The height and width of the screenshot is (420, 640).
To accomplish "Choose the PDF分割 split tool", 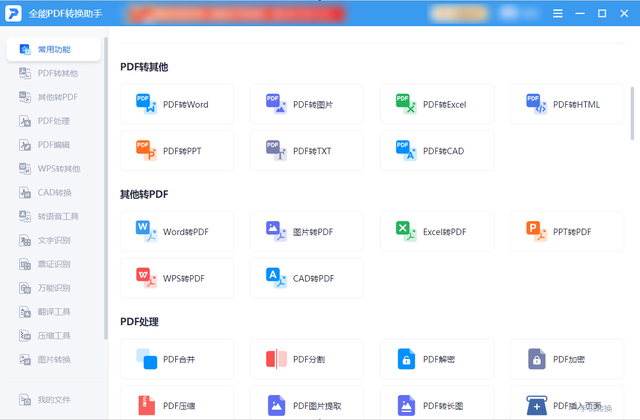I will pos(307,359).
